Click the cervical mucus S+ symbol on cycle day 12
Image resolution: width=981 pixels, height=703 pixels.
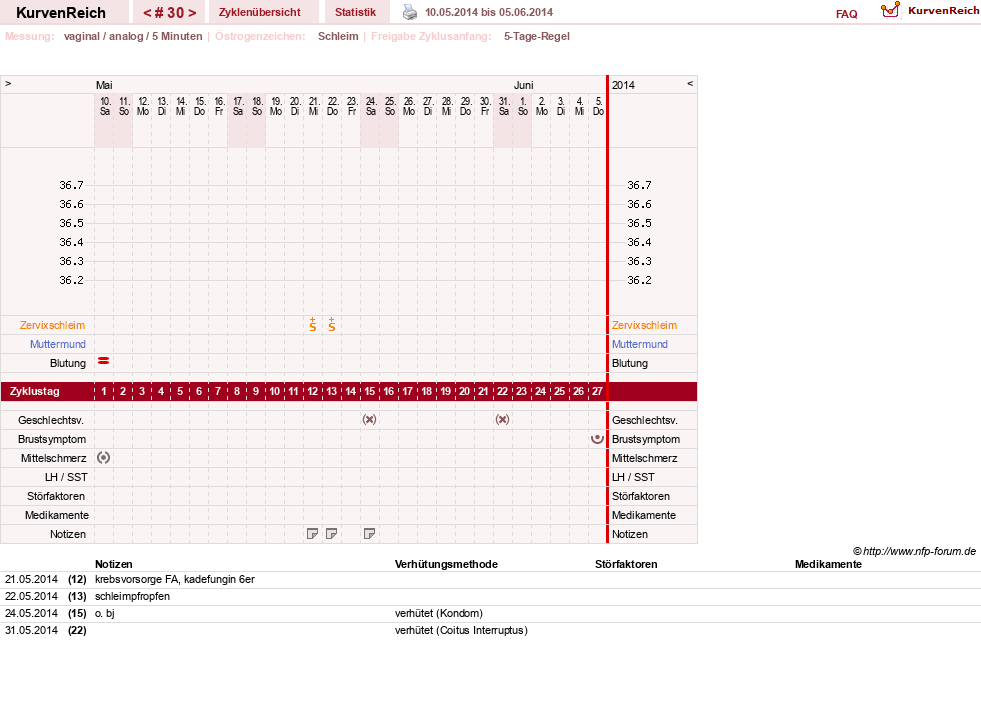[313, 325]
